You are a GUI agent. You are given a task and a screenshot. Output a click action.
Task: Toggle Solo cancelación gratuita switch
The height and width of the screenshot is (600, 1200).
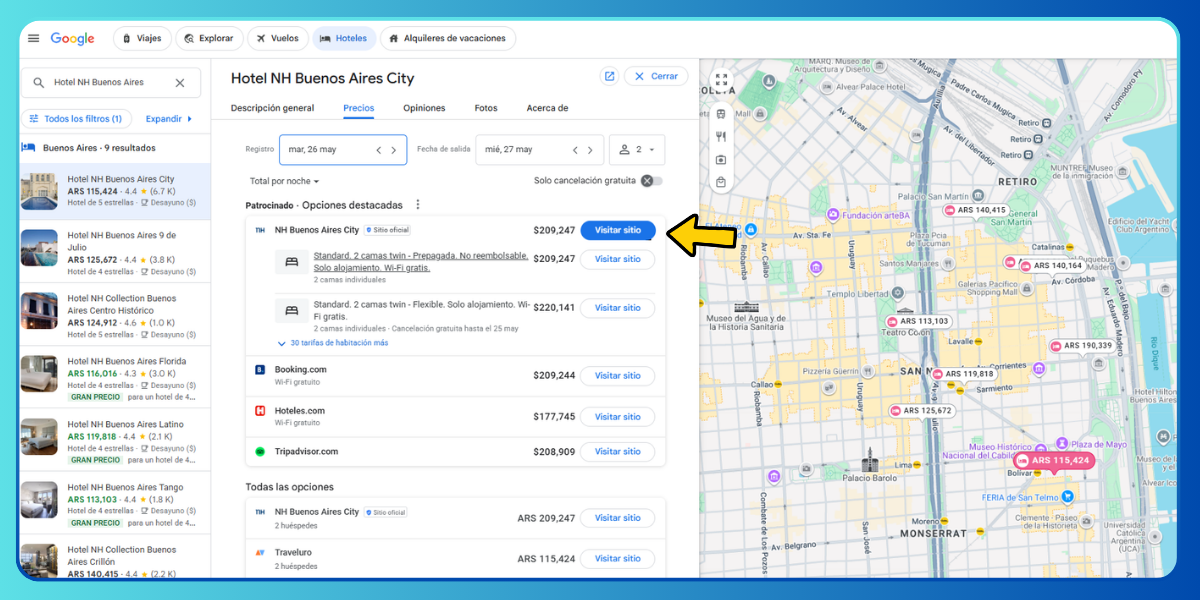click(651, 181)
